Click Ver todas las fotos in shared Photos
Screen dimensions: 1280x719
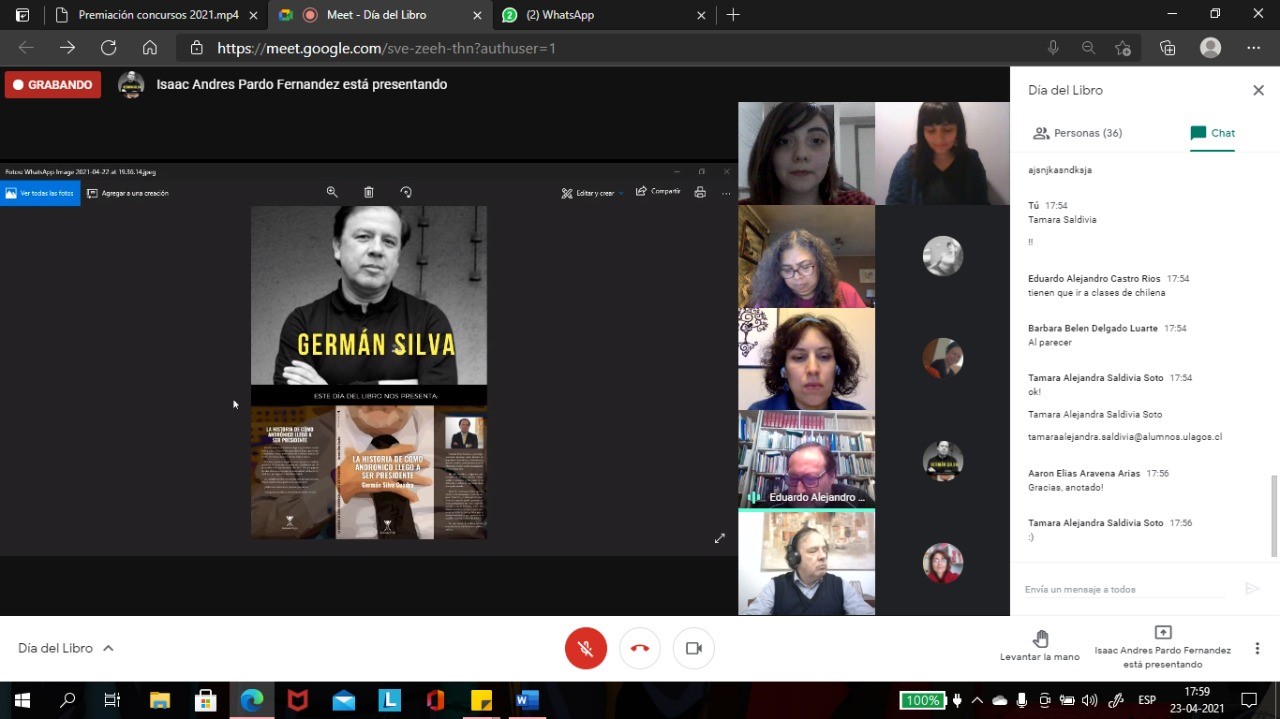[x=40, y=193]
